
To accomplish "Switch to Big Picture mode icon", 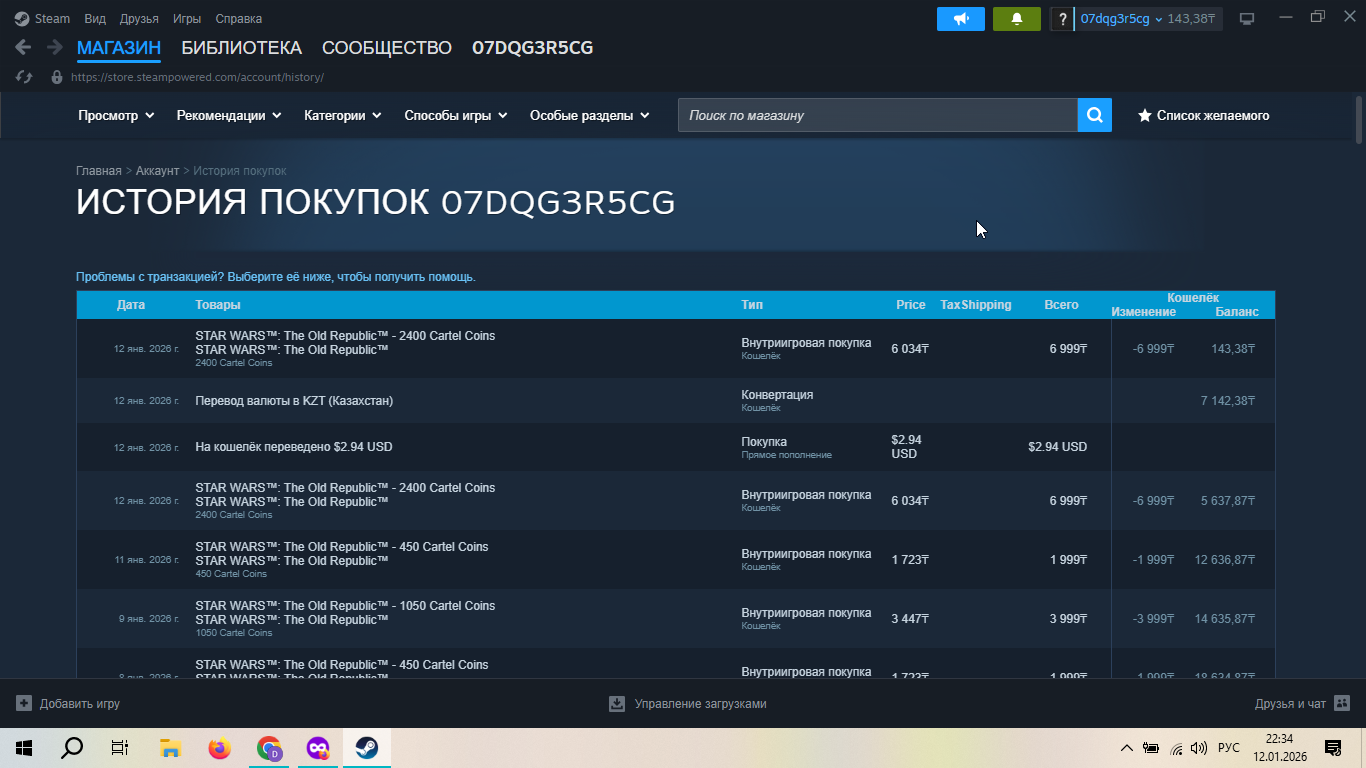I will (x=1247, y=19).
